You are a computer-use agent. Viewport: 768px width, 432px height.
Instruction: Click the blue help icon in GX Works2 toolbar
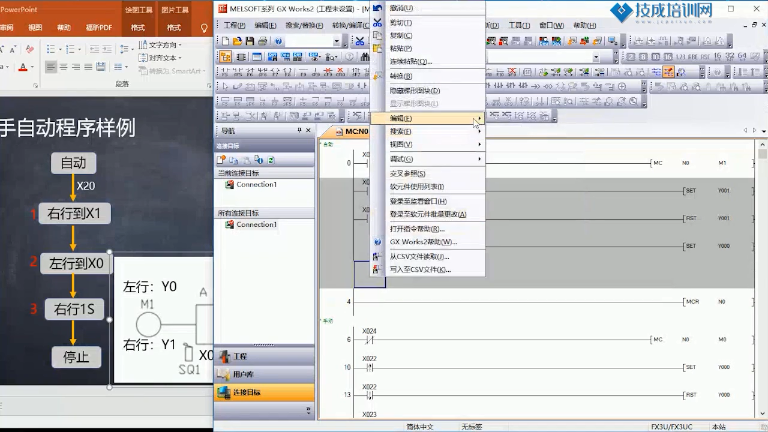point(278,41)
